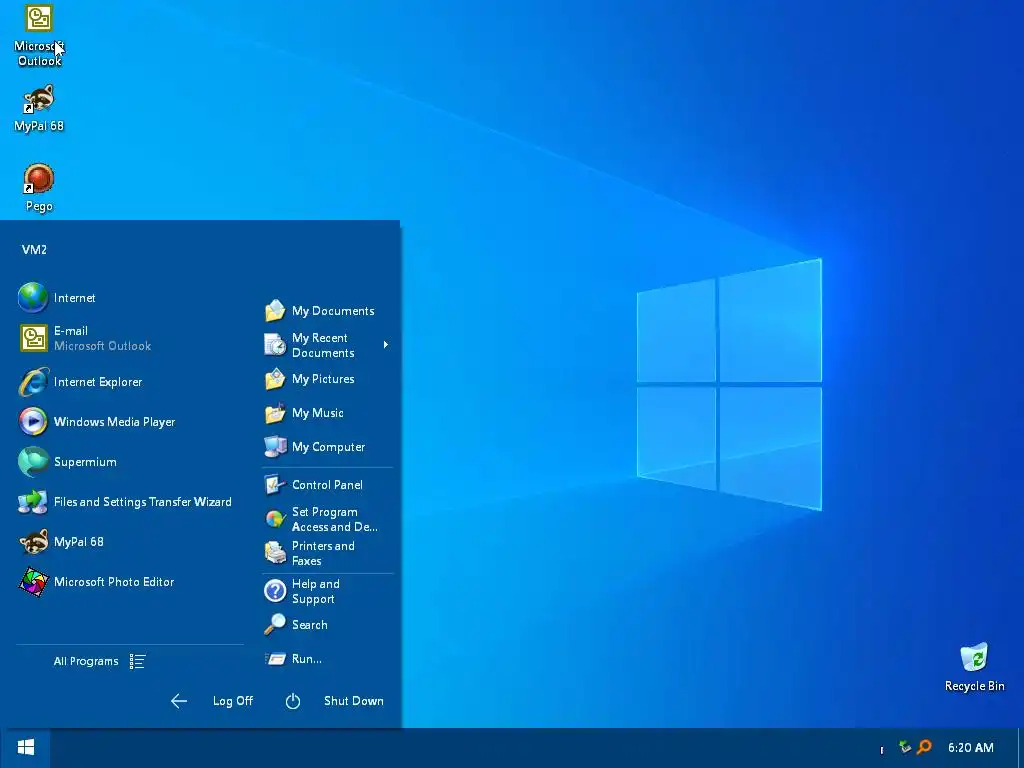The height and width of the screenshot is (768, 1024).
Task: Click the Supermium browser icon
Action: point(33,462)
